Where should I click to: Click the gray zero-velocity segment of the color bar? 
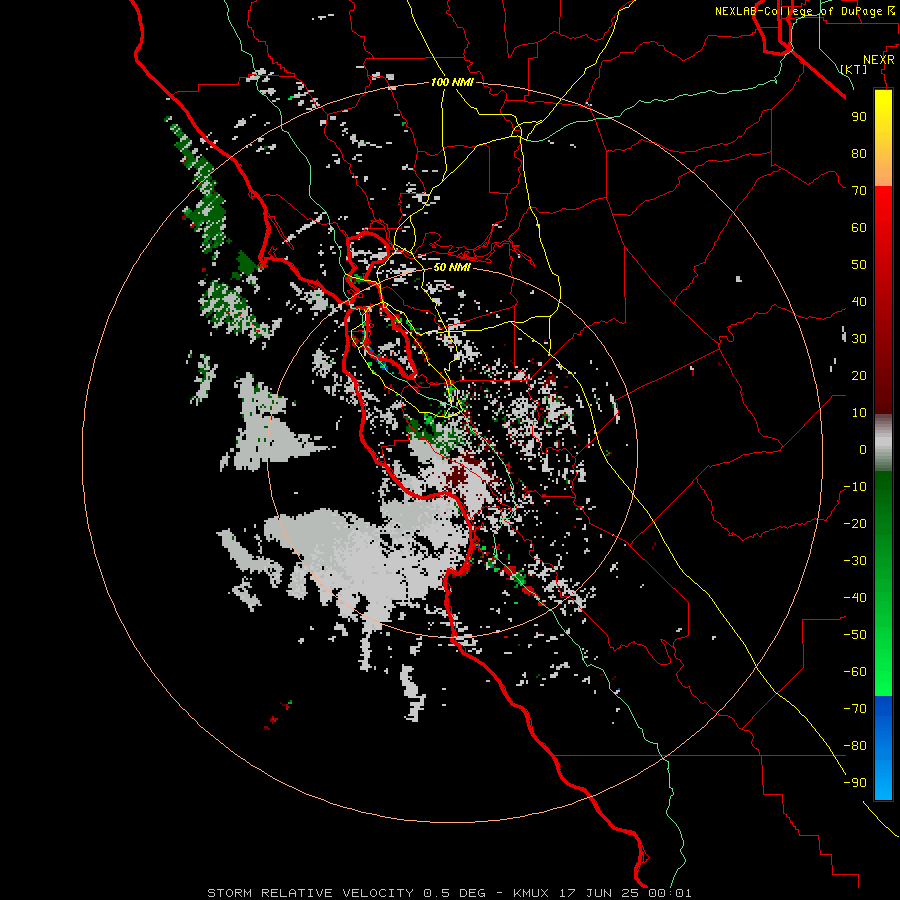883,443
